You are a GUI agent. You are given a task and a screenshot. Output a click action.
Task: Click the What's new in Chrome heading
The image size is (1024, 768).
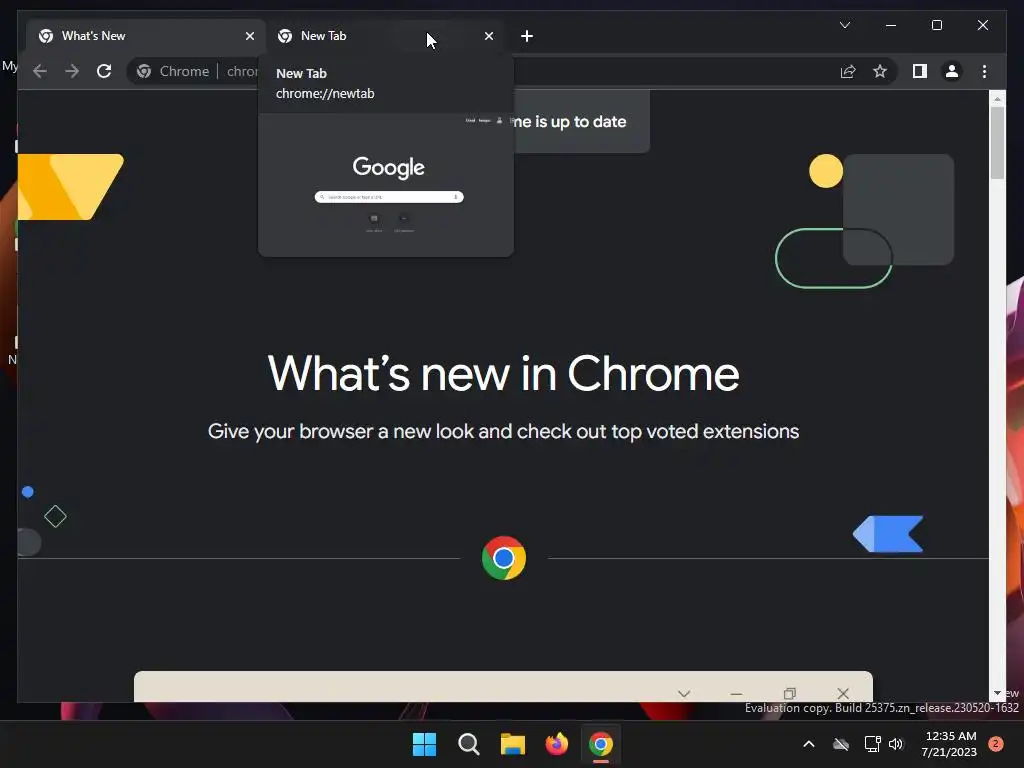coord(504,374)
